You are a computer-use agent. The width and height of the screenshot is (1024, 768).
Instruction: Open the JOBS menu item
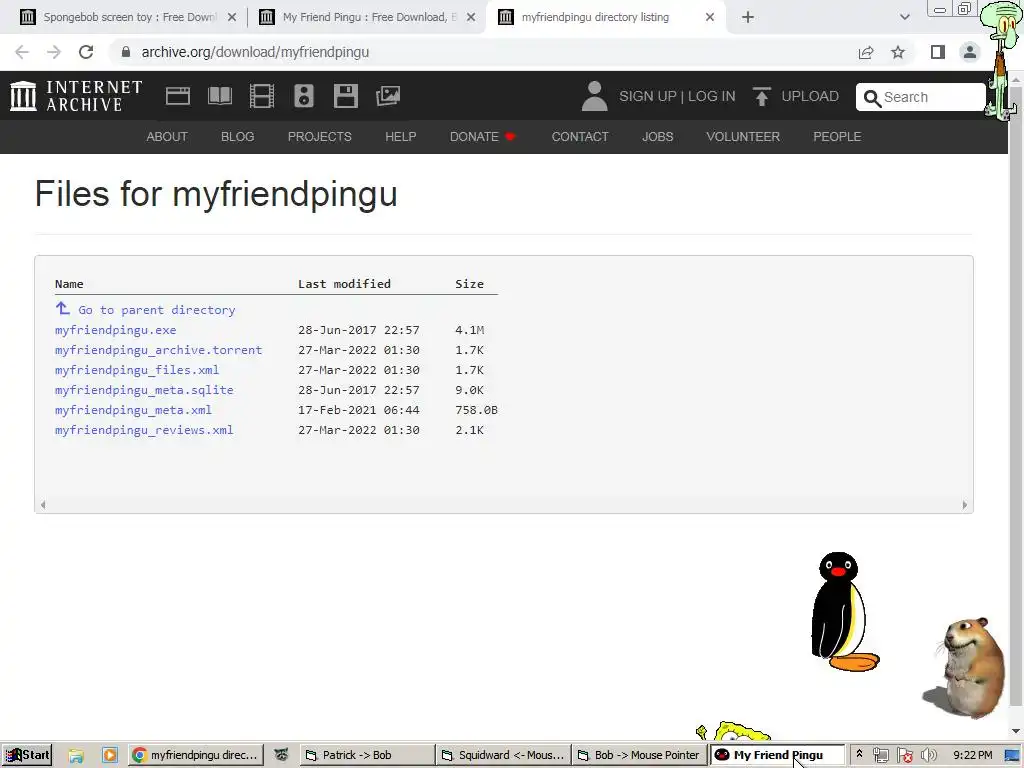[658, 136]
